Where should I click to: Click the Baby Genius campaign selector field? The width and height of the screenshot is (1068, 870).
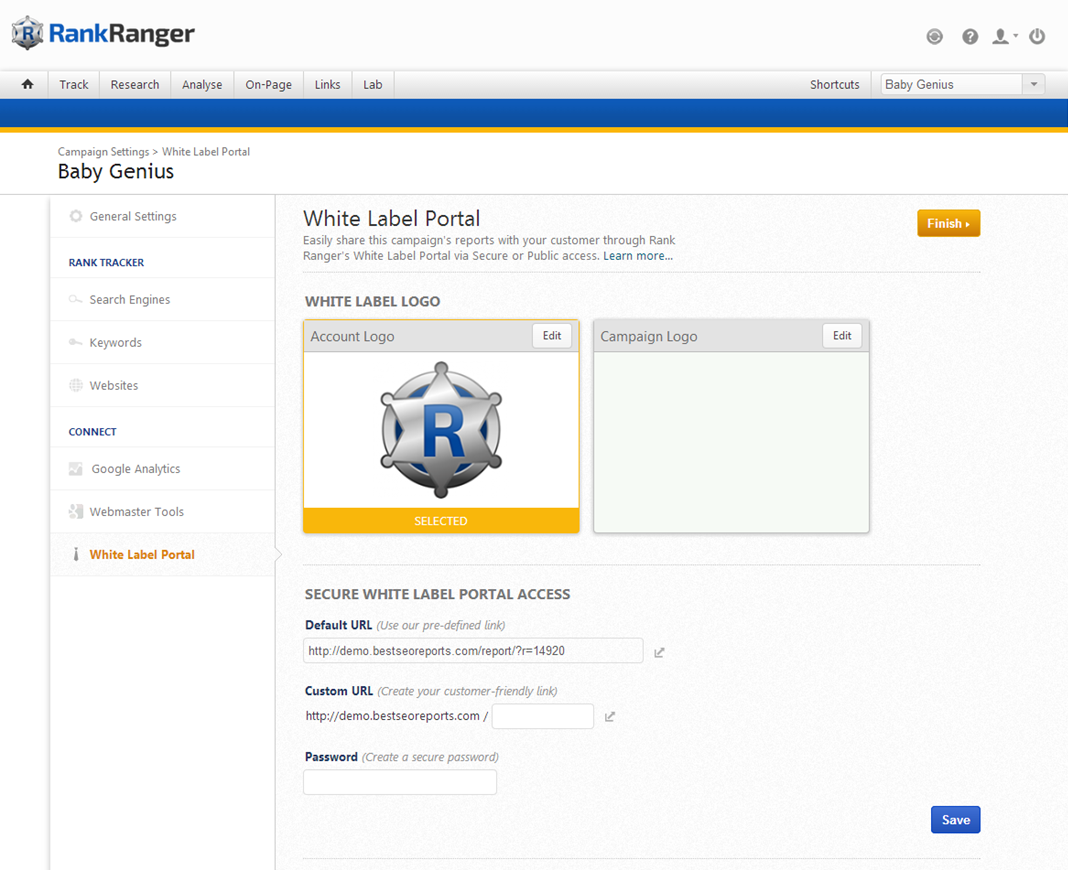tap(952, 84)
